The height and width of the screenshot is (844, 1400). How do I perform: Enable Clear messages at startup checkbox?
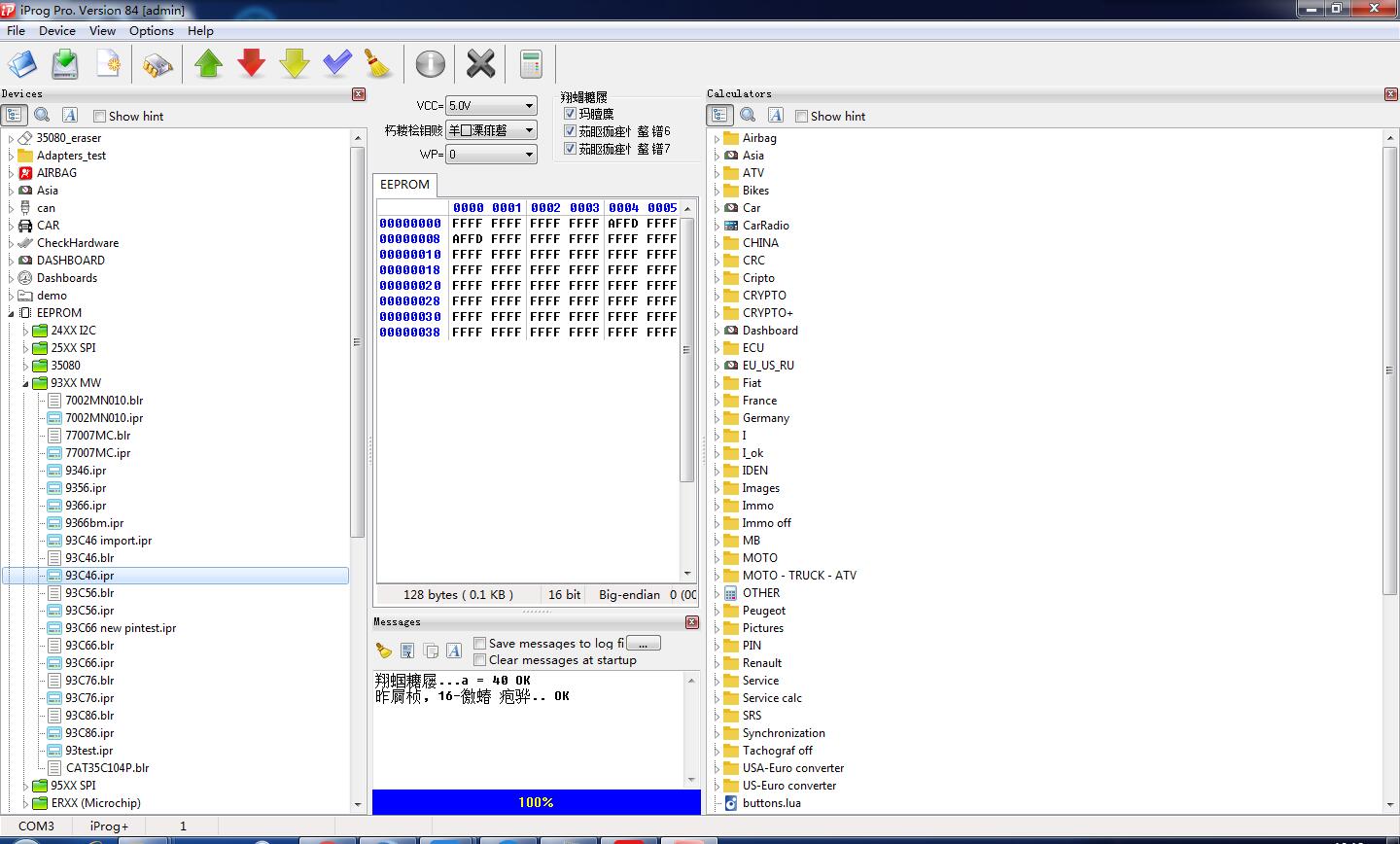[x=480, y=660]
